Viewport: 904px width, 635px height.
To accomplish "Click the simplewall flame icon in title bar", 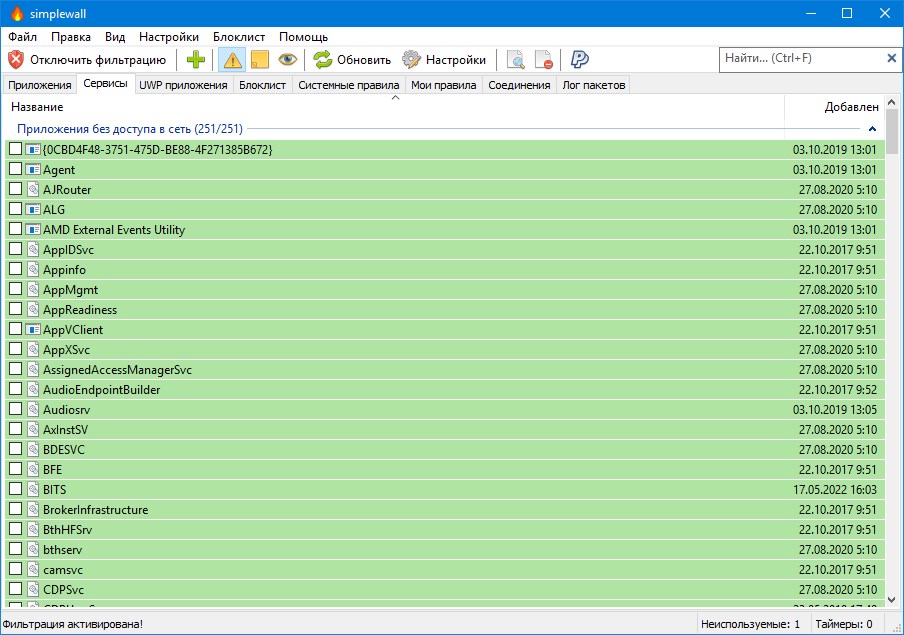I will point(17,13).
